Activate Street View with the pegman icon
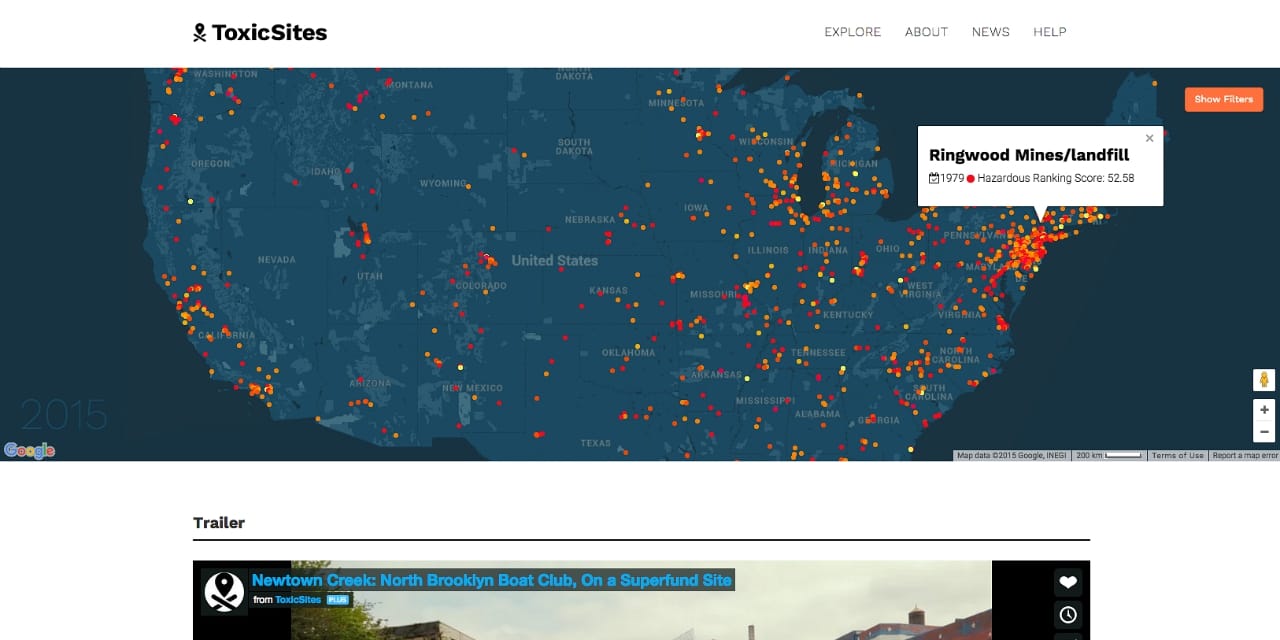The width and height of the screenshot is (1280, 640). pos(1262,380)
